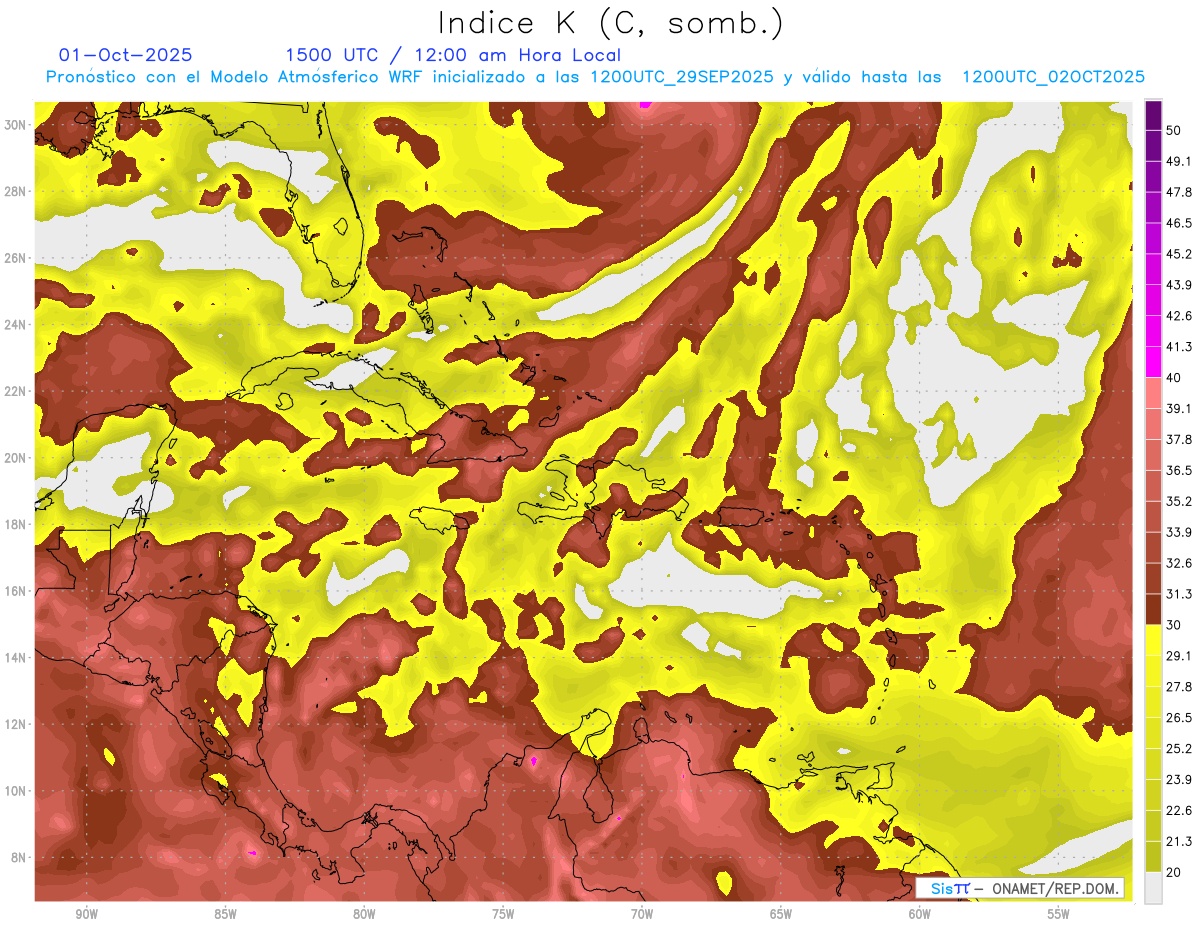Viewport: 1200px width, 927px height.
Task: Click colorbar value 30 beside the scale
Action: click(x=1175, y=625)
